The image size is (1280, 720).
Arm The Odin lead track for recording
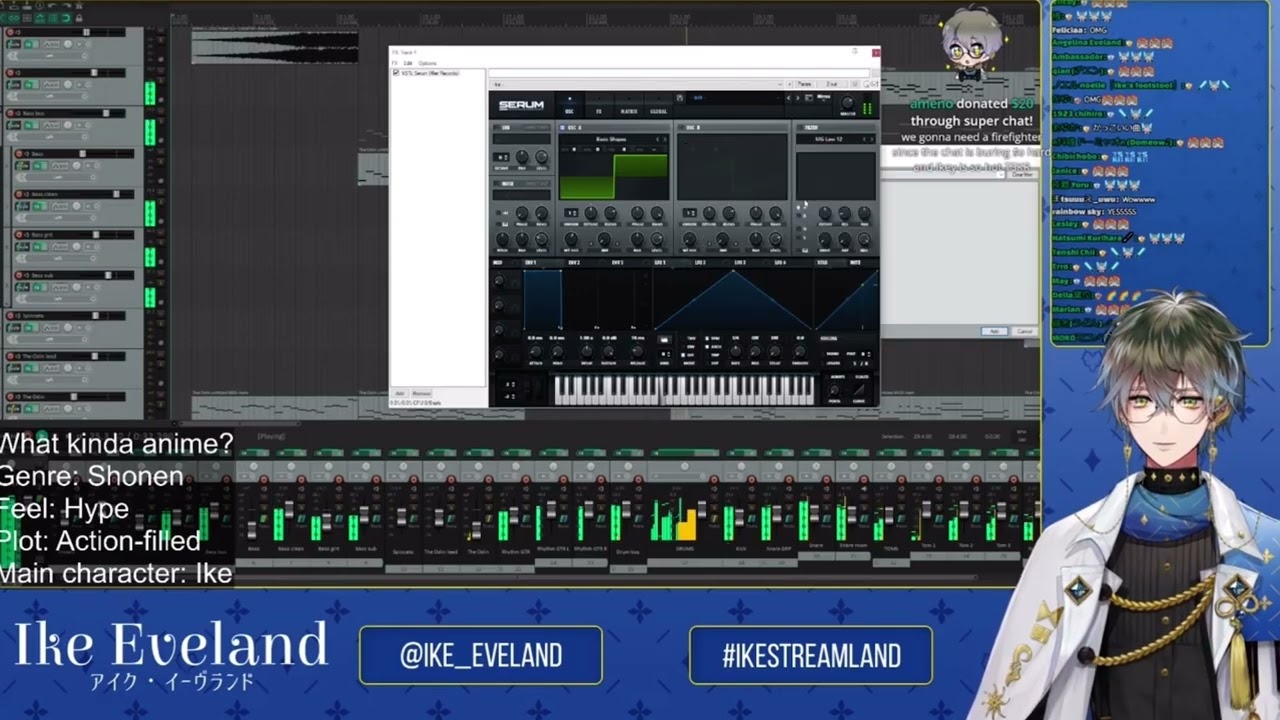pos(10,356)
